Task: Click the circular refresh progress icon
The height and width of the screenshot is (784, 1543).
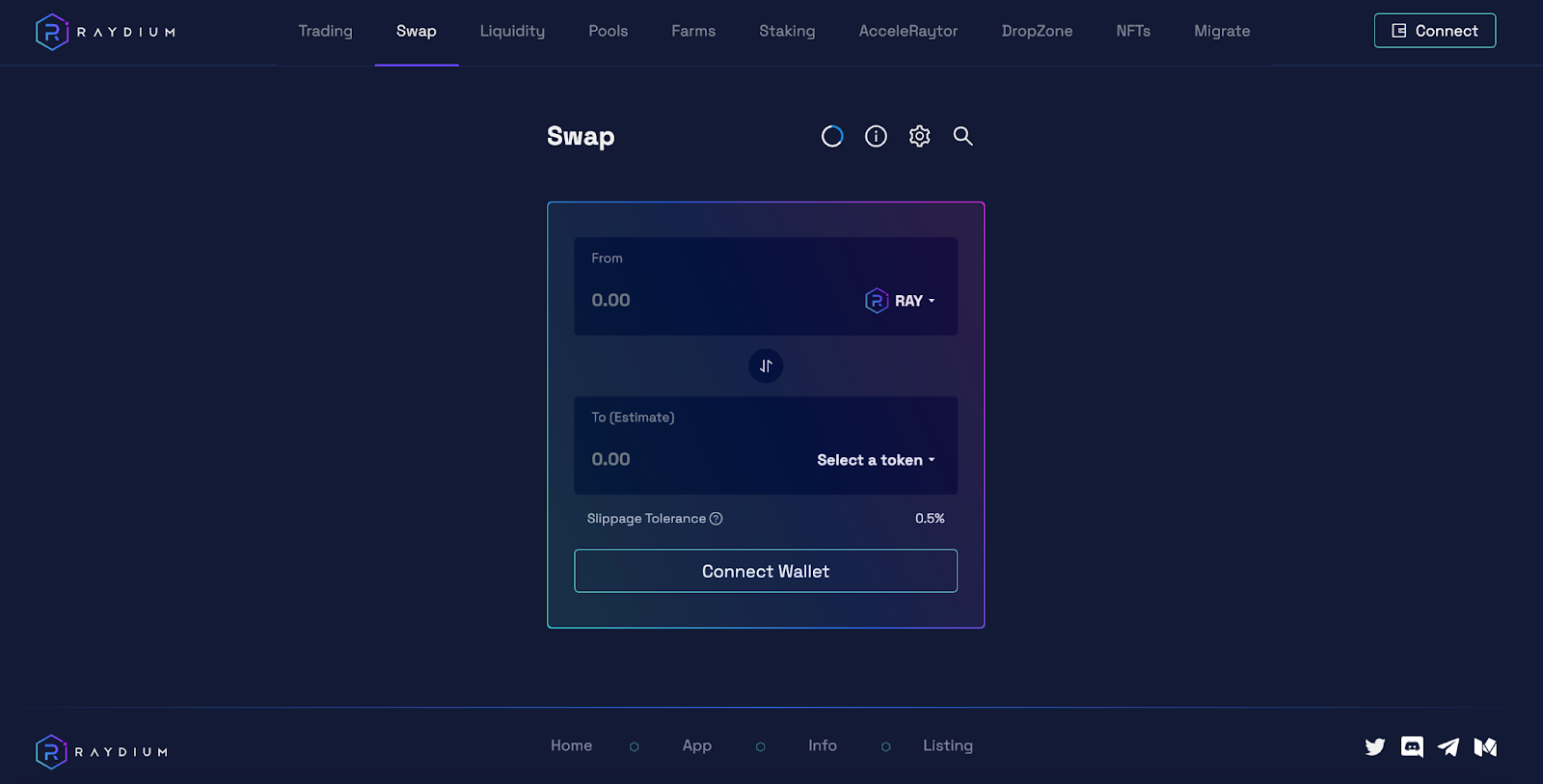Action: click(832, 136)
